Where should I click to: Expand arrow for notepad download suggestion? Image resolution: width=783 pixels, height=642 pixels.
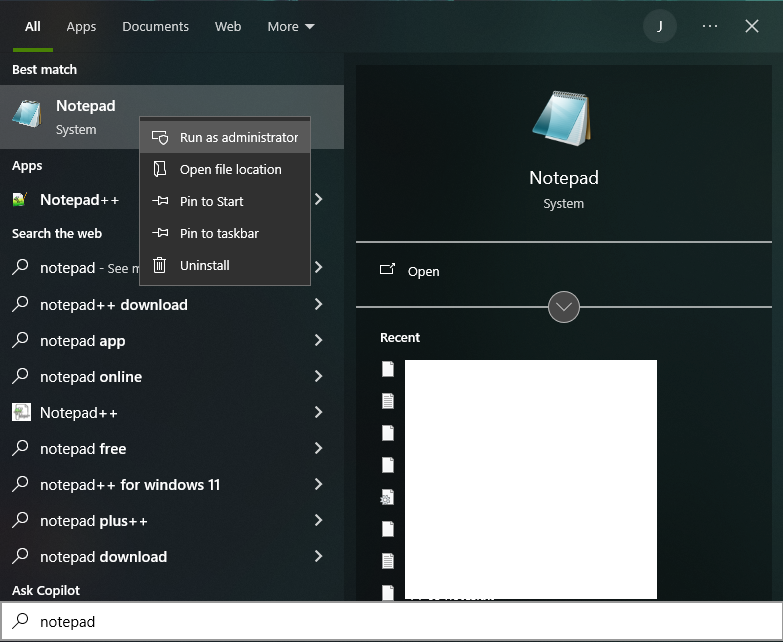(319, 556)
